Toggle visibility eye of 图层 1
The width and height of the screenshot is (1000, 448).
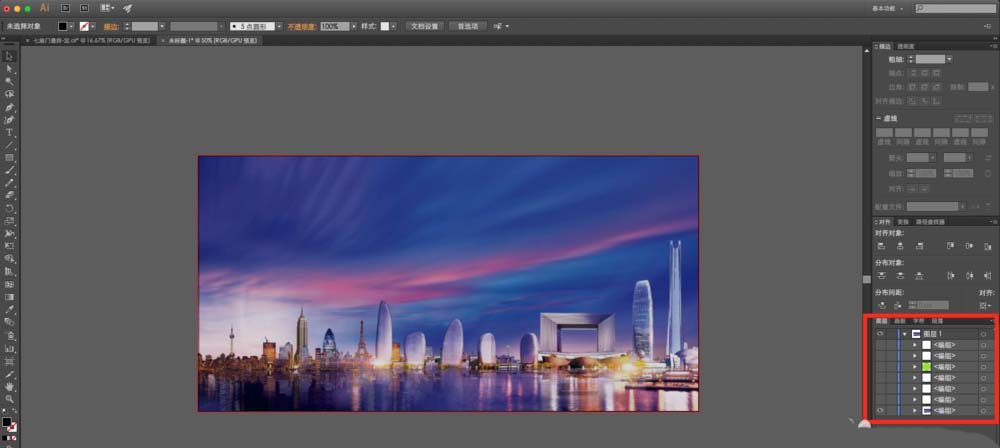(x=880, y=334)
